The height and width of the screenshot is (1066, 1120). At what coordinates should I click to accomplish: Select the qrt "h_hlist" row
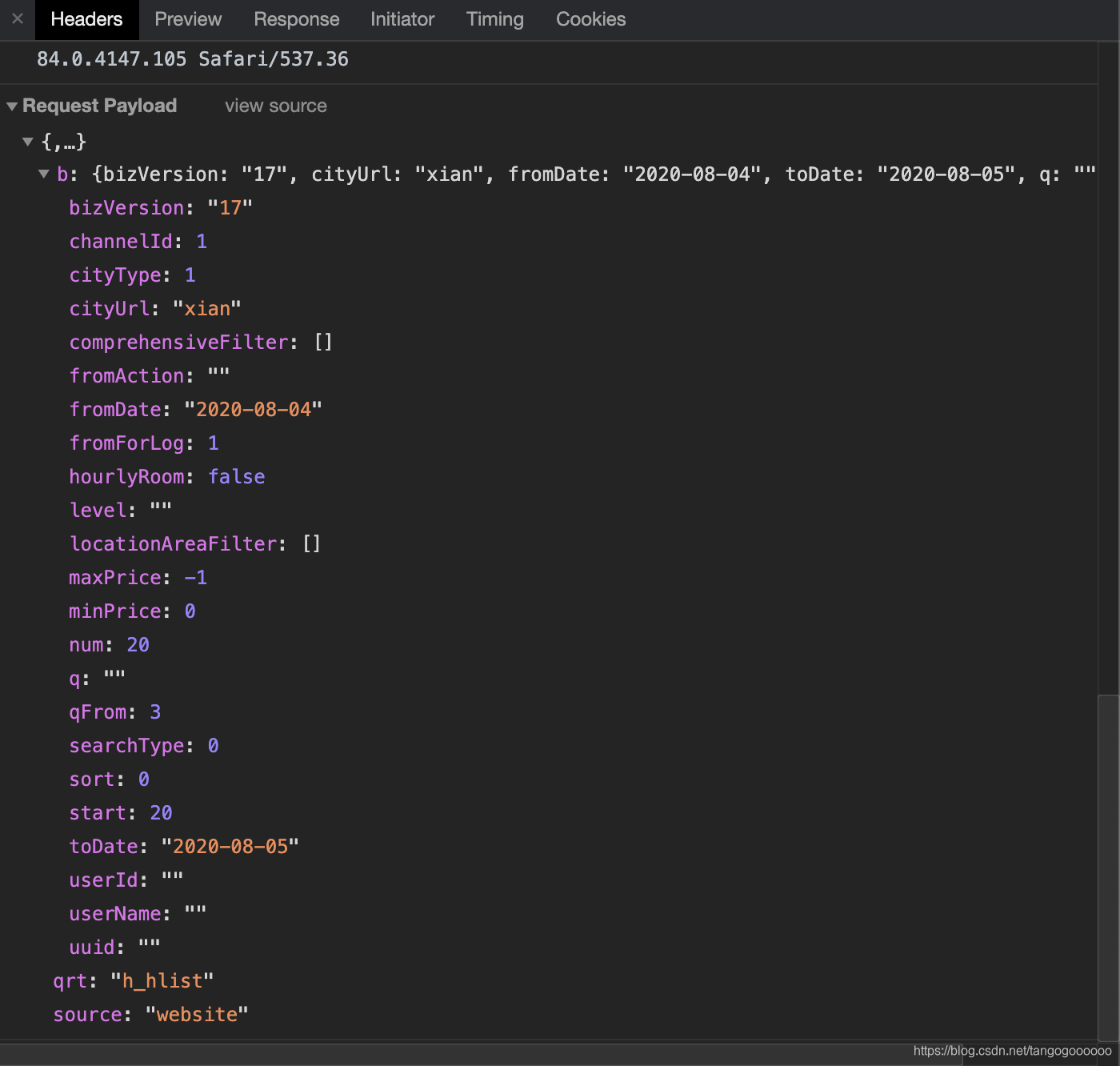click(134, 981)
